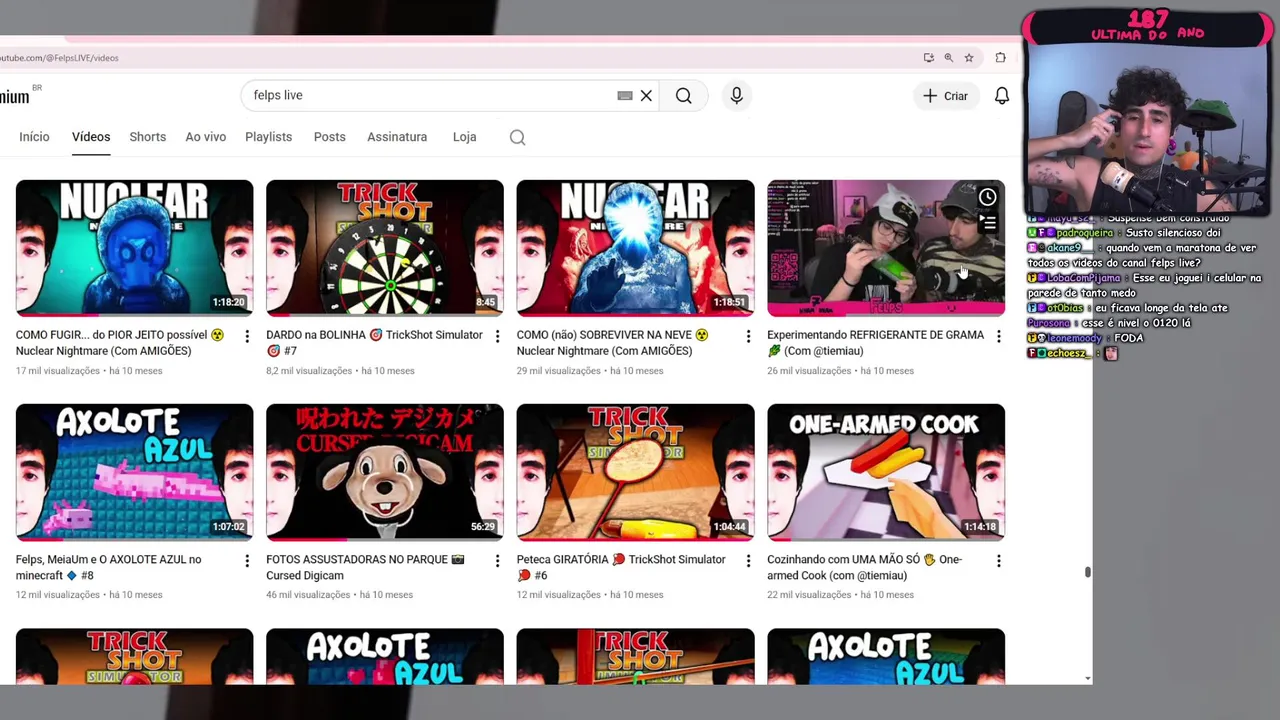The width and height of the screenshot is (1280, 720).
Task: Click '46 mil visualizações • há 10 meses' text
Action: [339, 595]
